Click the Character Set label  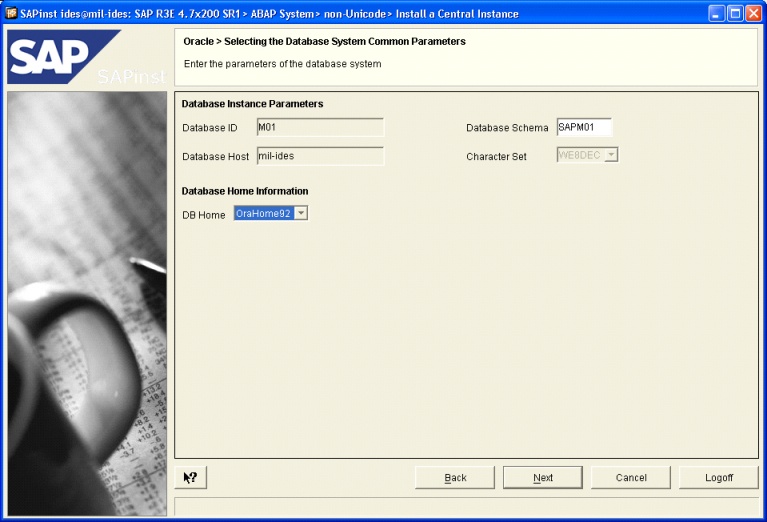(496, 157)
